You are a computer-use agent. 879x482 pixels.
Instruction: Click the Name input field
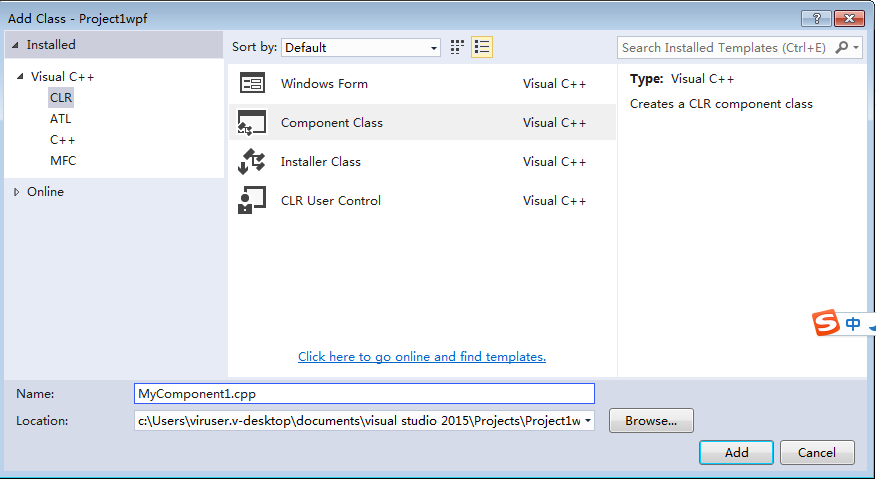364,393
